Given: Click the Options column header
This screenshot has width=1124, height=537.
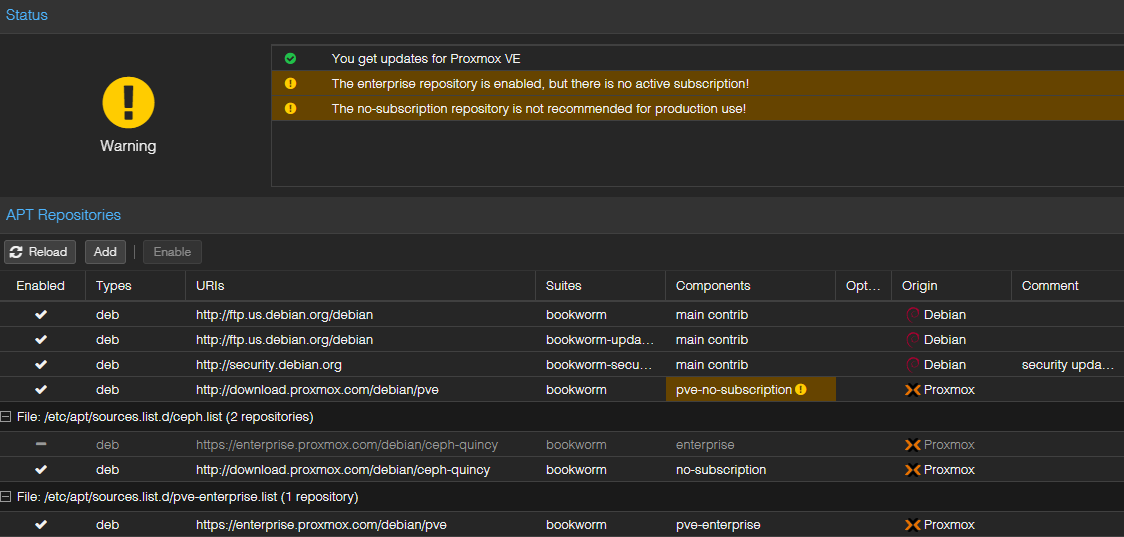Looking at the screenshot, I should click(x=863, y=285).
